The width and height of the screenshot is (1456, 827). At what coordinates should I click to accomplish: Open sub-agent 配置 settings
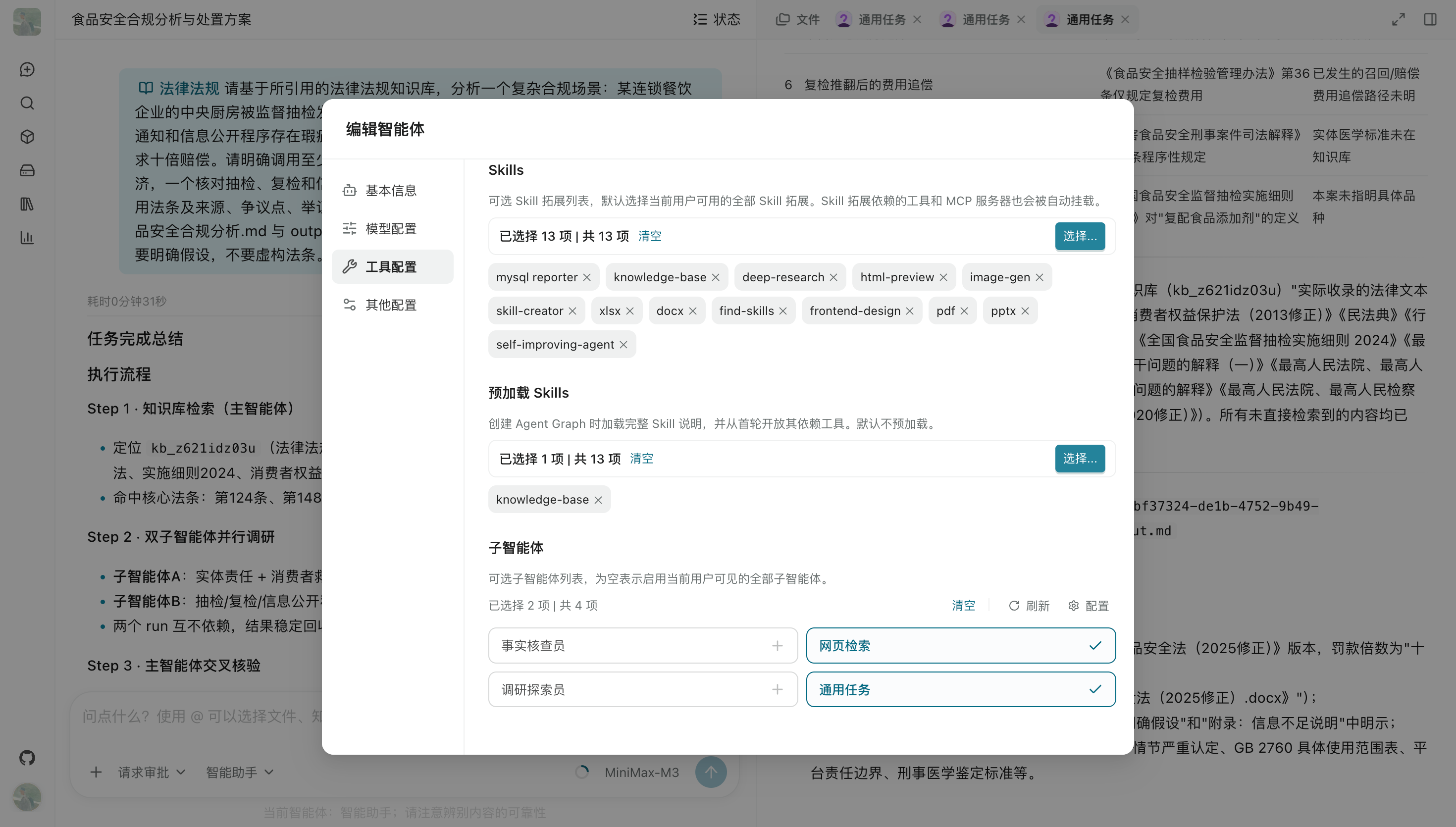tap(1089, 606)
